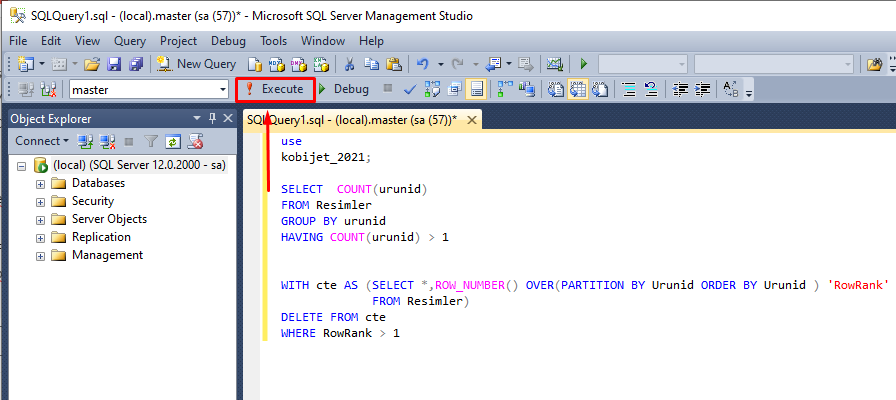
Task: Click the Increase Indent icon
Action: point(702,89)
